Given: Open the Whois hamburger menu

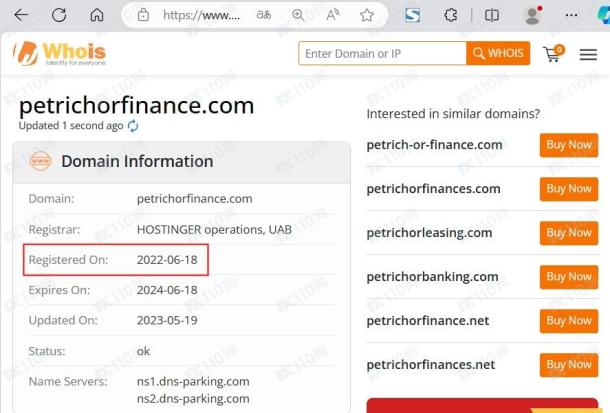Looking at the screenshot, I should (x=588, y=54).
